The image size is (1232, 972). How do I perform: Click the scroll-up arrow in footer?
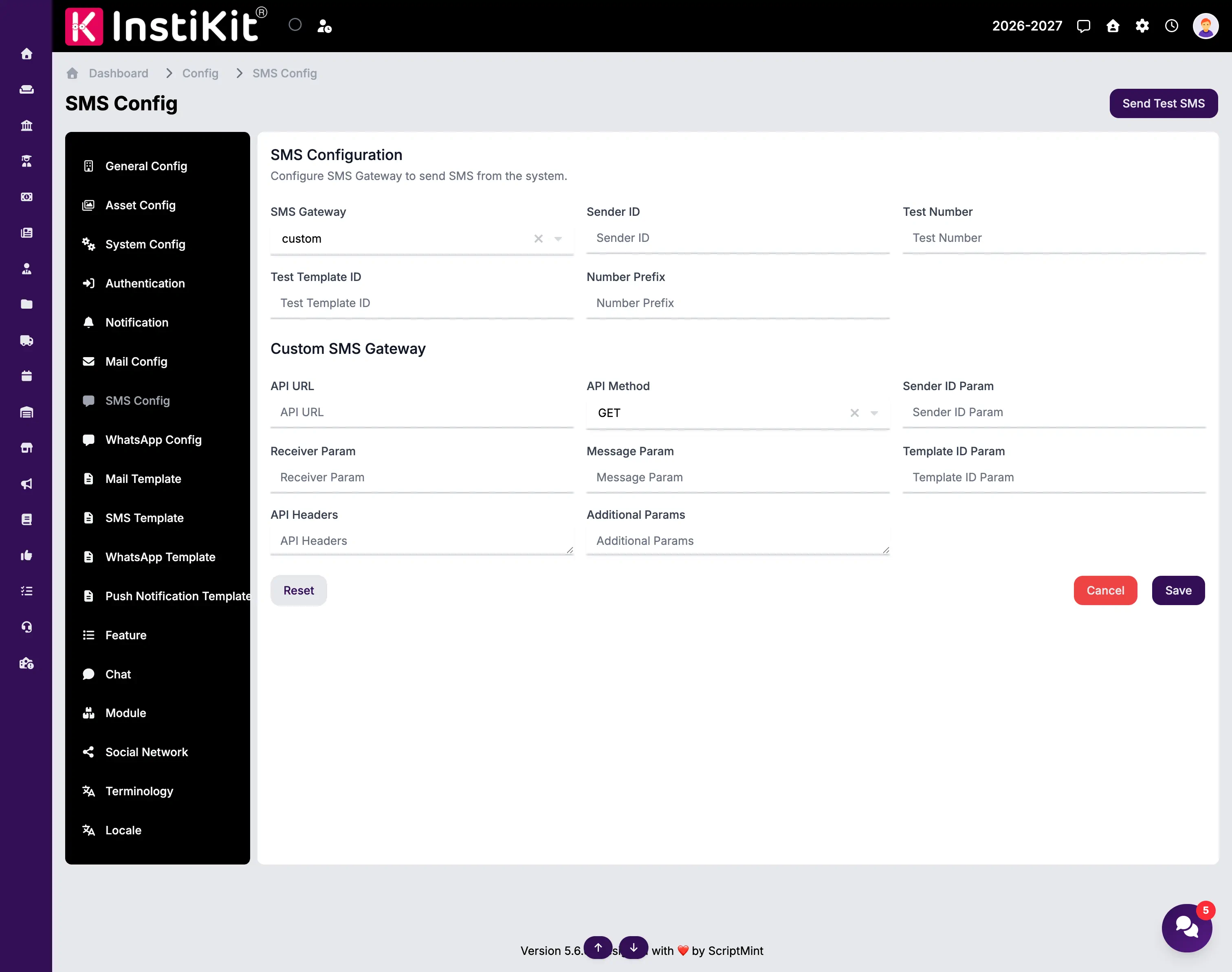click(x=598, y=948)
